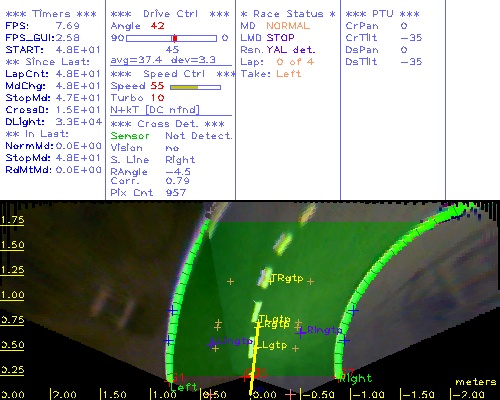The image size is (500, 400).
Task: Click the TLgtp marker on center line
Action: coord(274,319)
